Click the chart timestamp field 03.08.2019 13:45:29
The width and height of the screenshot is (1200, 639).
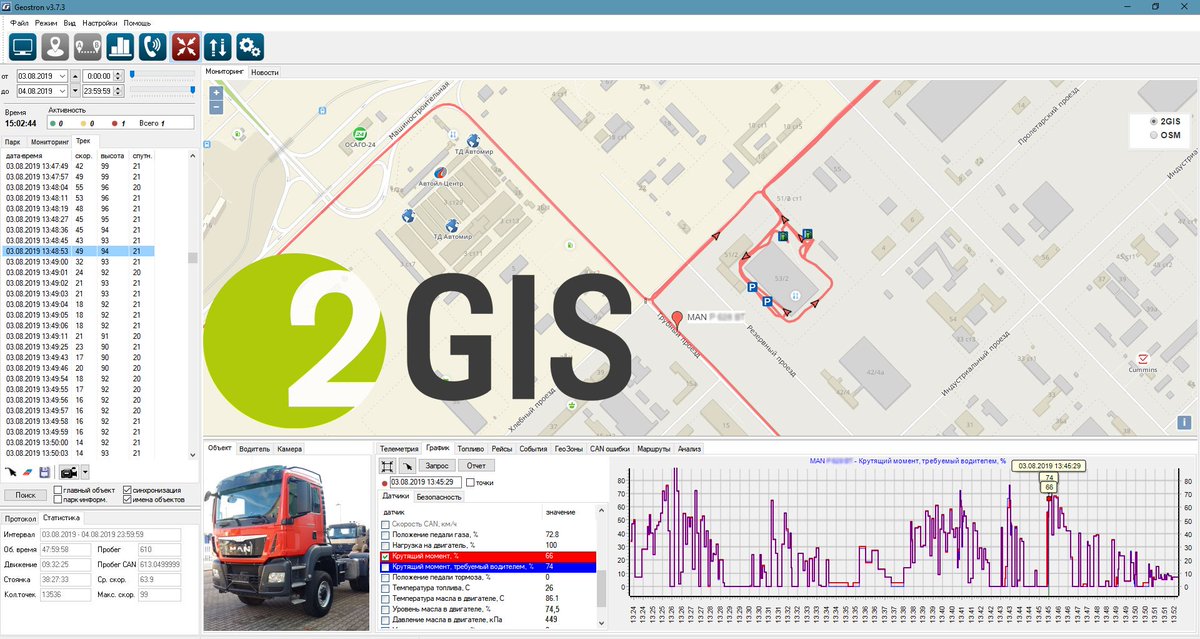tap(427, 483)
